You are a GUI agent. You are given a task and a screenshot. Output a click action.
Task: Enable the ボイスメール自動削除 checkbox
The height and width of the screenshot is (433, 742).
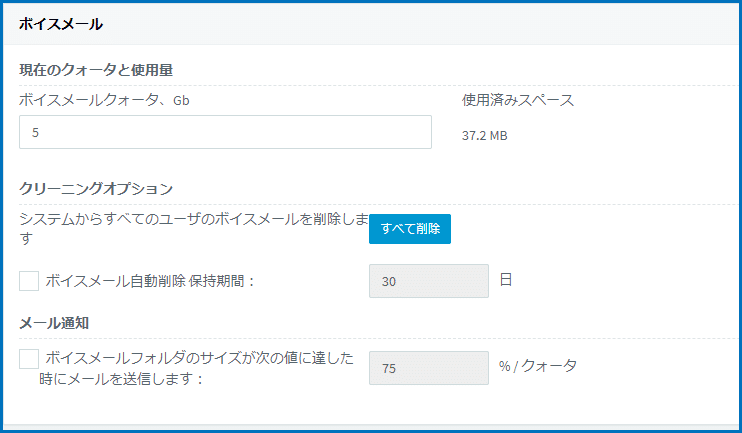click(x=29, y=281)
